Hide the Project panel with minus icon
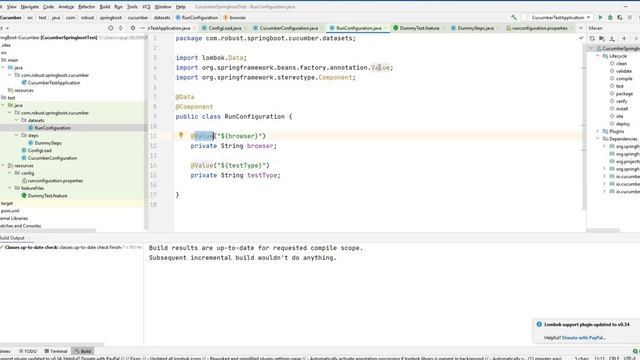The image size is (640, 360). pyautogui.click(x=142, y=28)
